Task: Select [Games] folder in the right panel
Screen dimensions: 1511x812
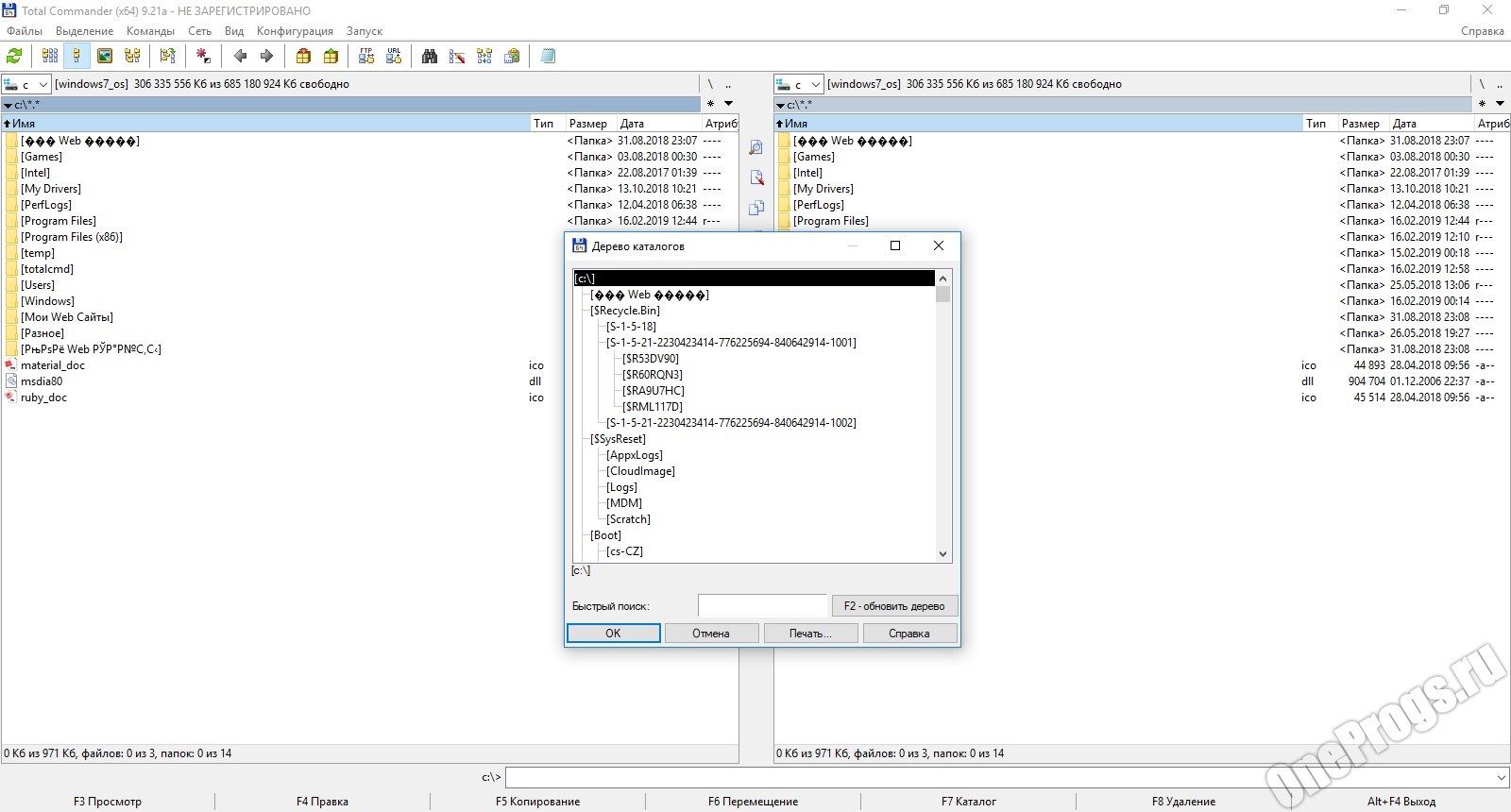Action: 814,157
